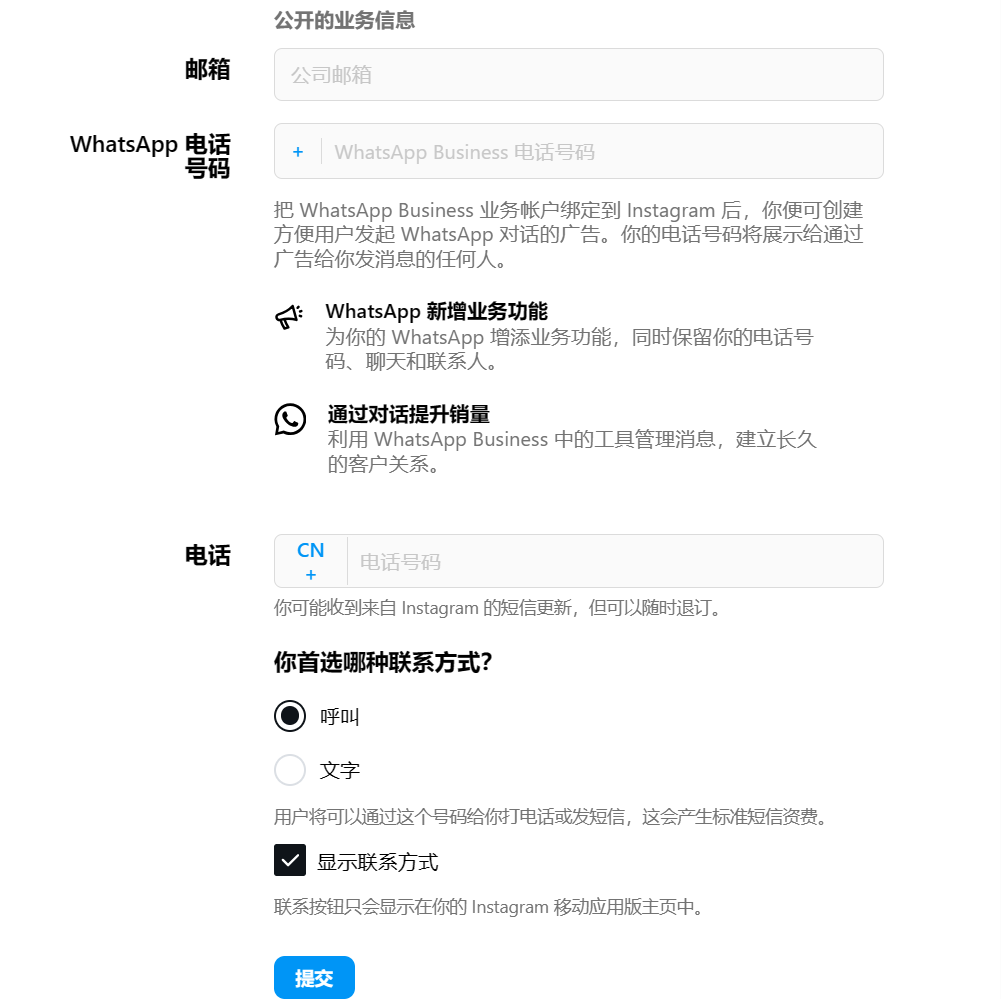Click the 通过对话提升销量 heading text

[409, 414]
